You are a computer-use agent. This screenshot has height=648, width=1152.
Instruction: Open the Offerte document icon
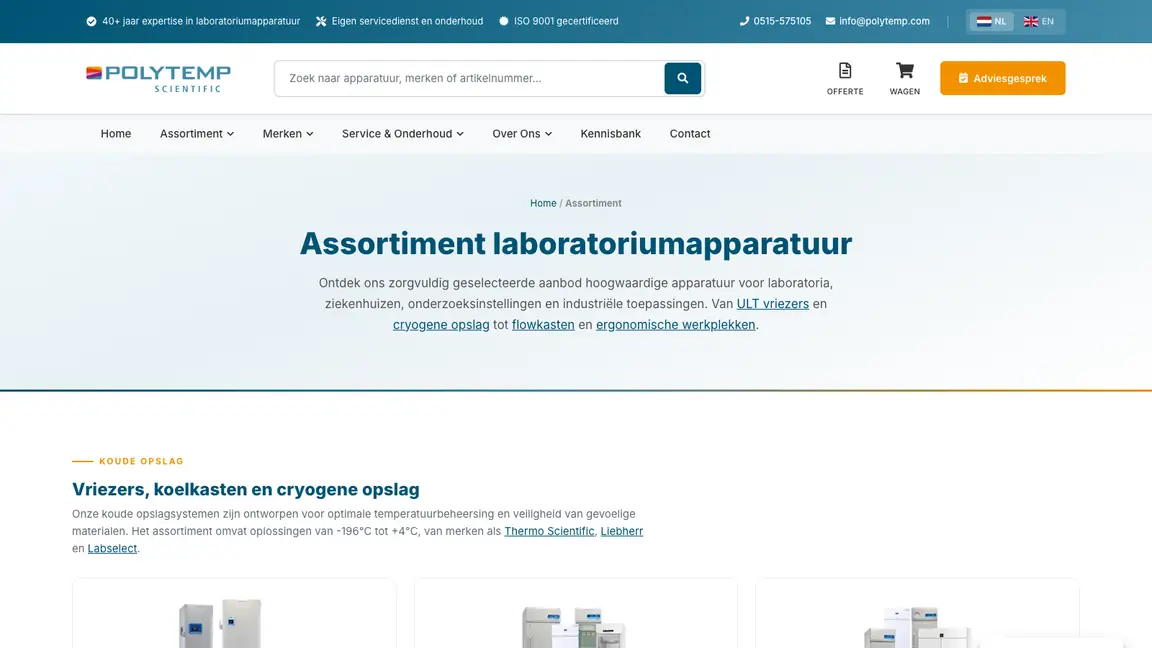click(845, 71)
